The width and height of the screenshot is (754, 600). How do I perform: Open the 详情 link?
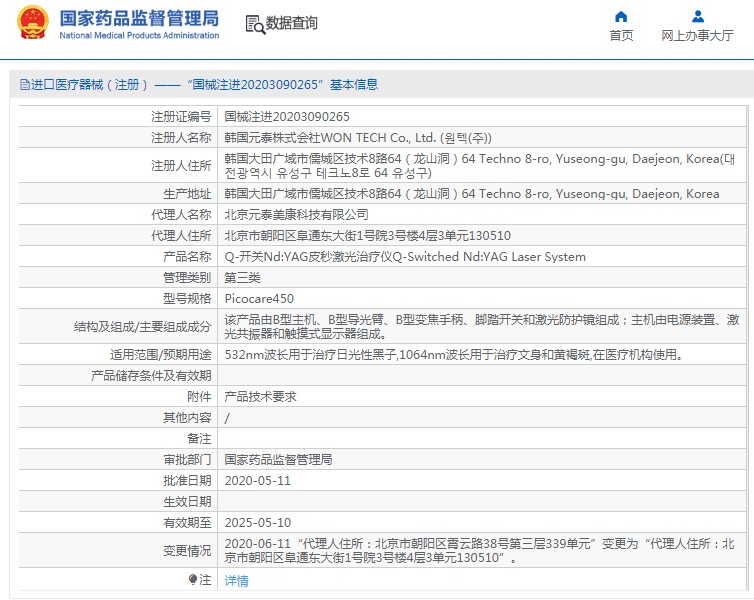tap(237, 581)
